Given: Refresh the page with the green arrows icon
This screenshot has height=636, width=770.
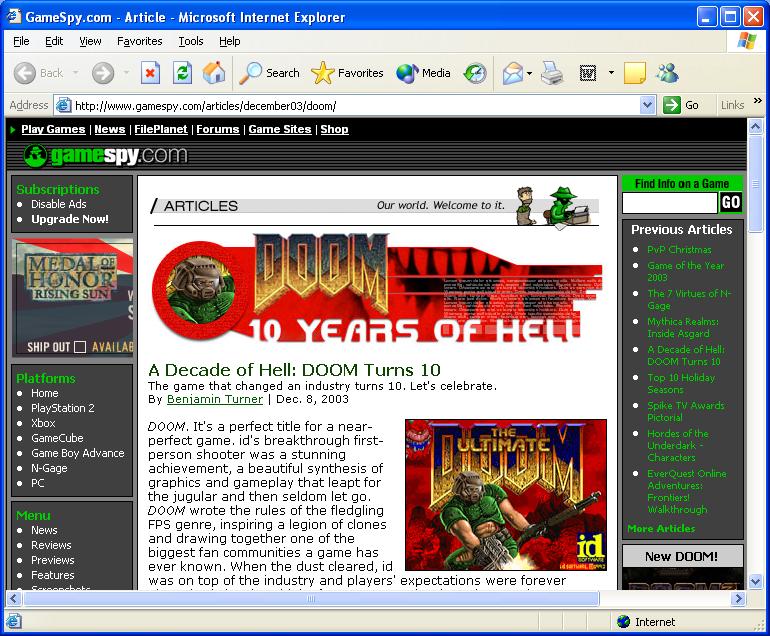Looking at the screenshot, I should 182,73.
